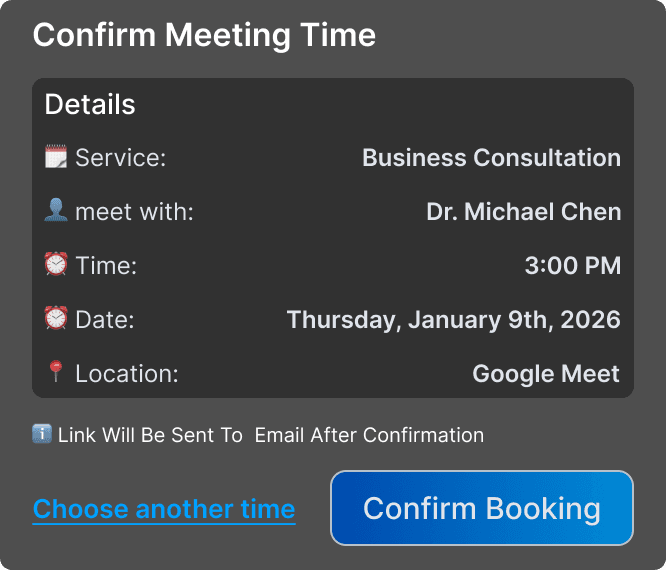
Task: Click the Date: label text
Action: point(104,320)
